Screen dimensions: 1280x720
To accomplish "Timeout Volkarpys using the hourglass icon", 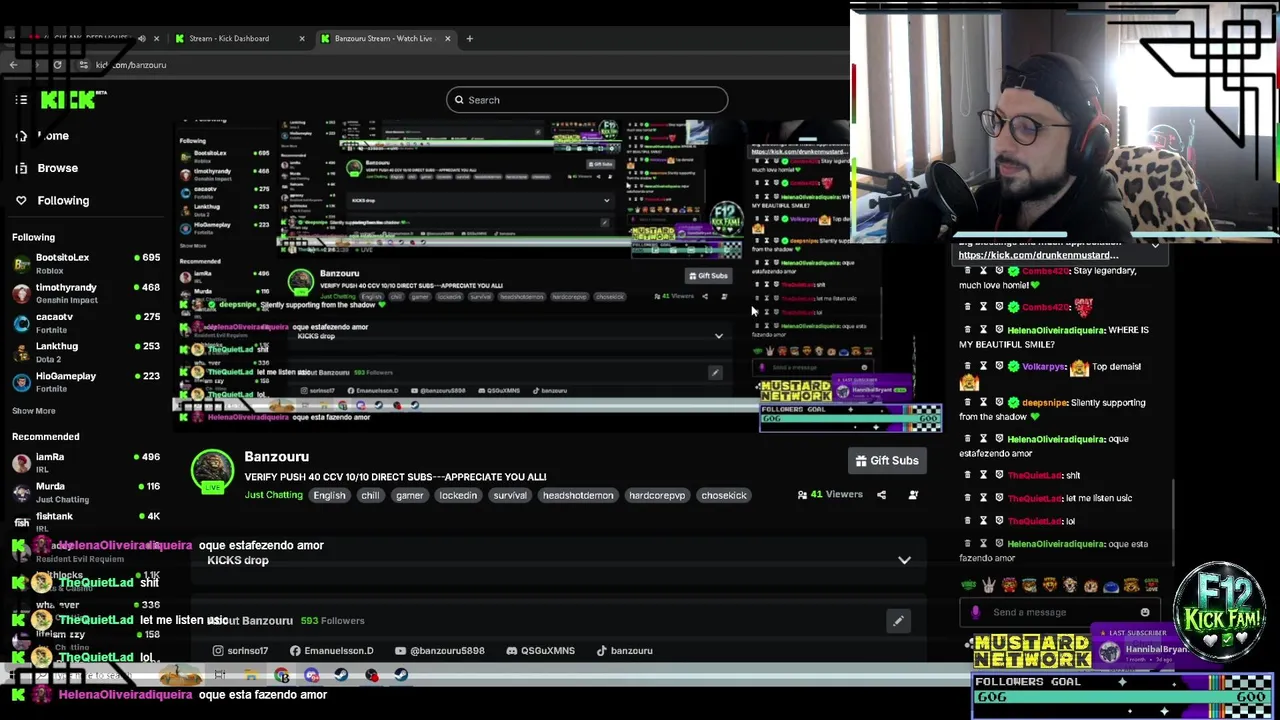I will click(x=983, y=366).
